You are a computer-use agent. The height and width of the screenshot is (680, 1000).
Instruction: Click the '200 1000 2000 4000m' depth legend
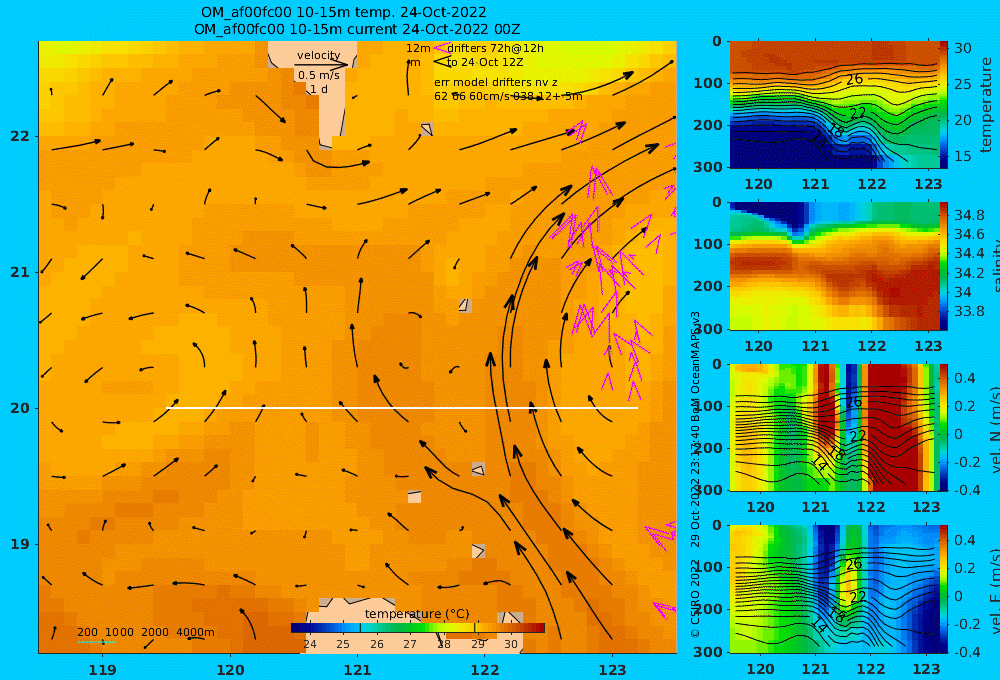146,632
